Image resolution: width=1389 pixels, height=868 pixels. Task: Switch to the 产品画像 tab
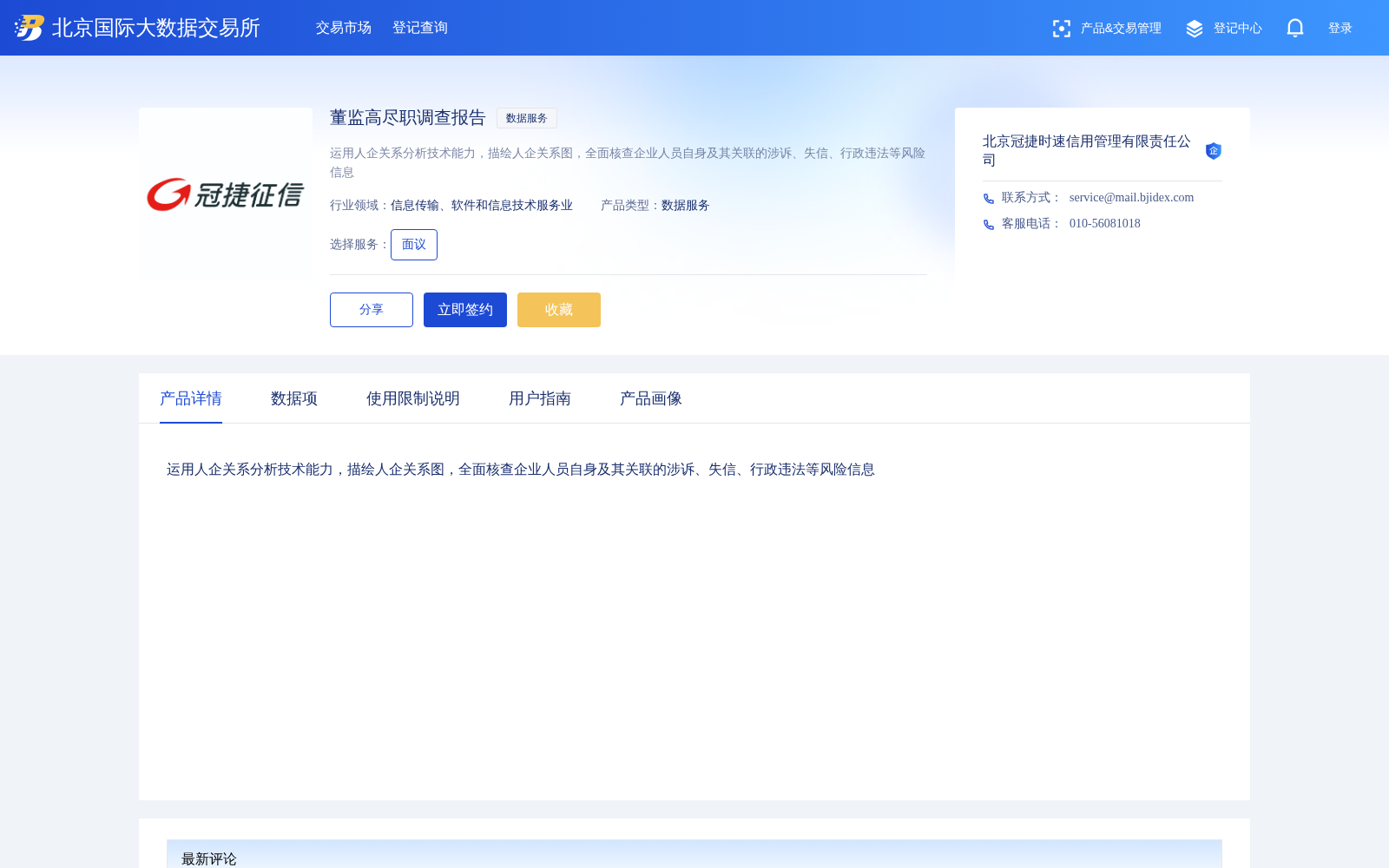click(x=651, y=398)
